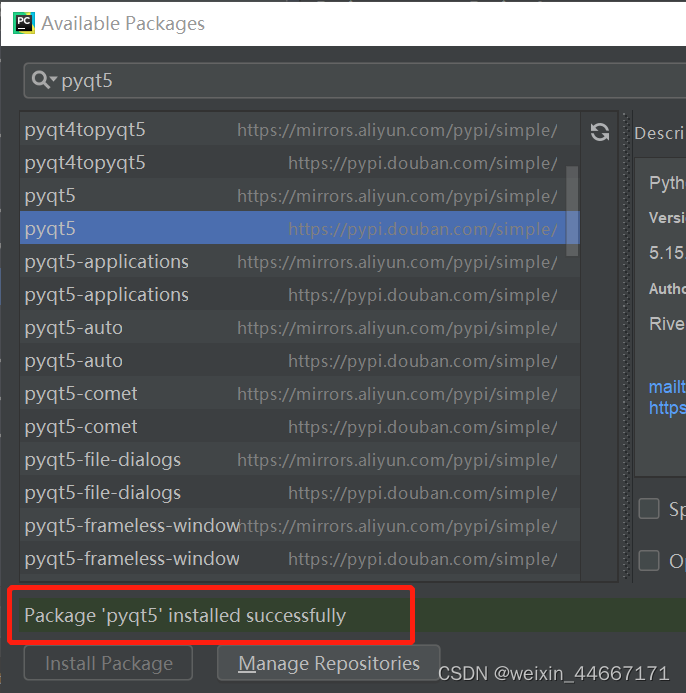
Task: Open the mailto author link
Action: (x=667, y=387)
